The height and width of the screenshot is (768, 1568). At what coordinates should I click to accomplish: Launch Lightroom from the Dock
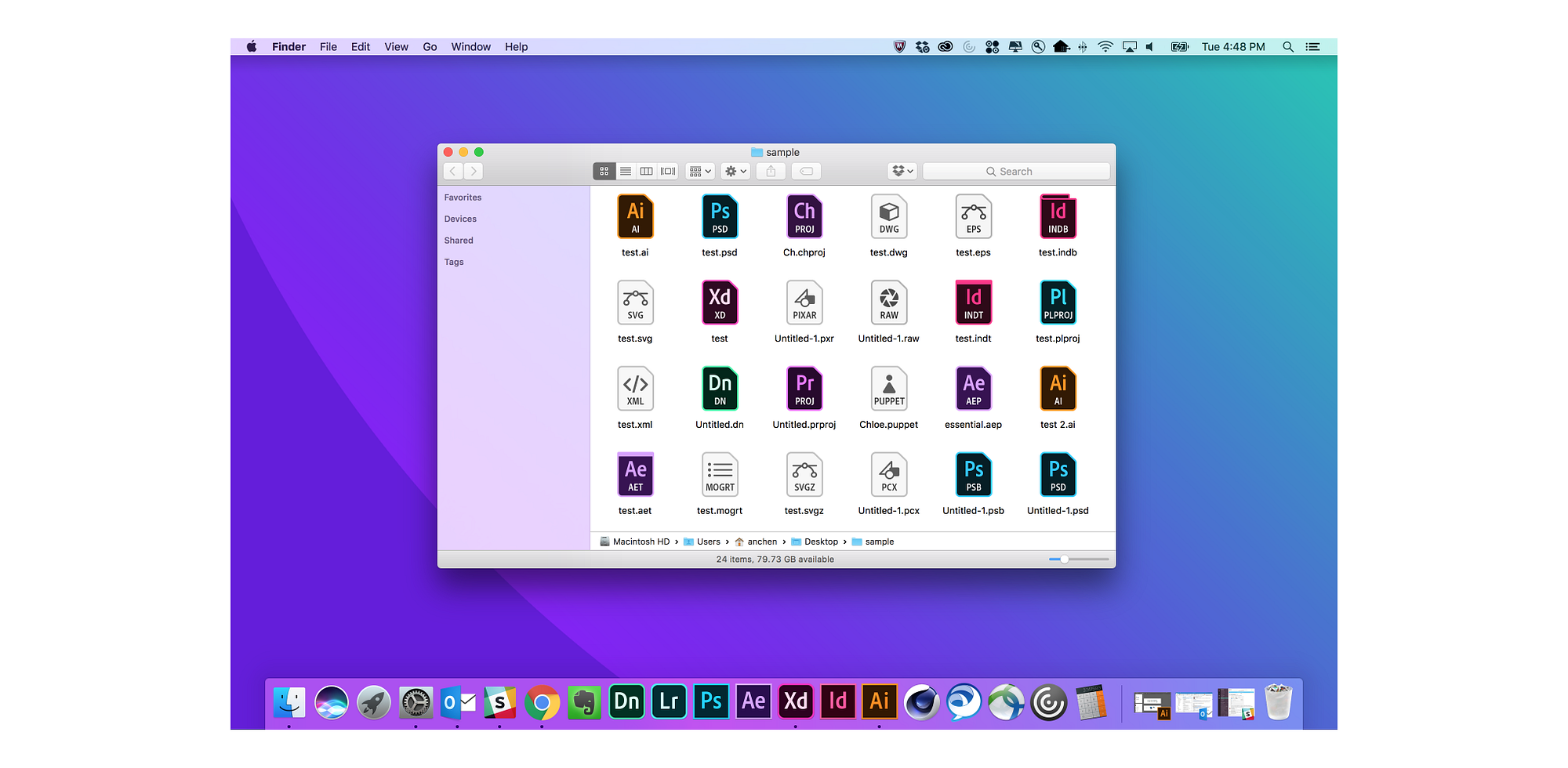coord(669,702)
